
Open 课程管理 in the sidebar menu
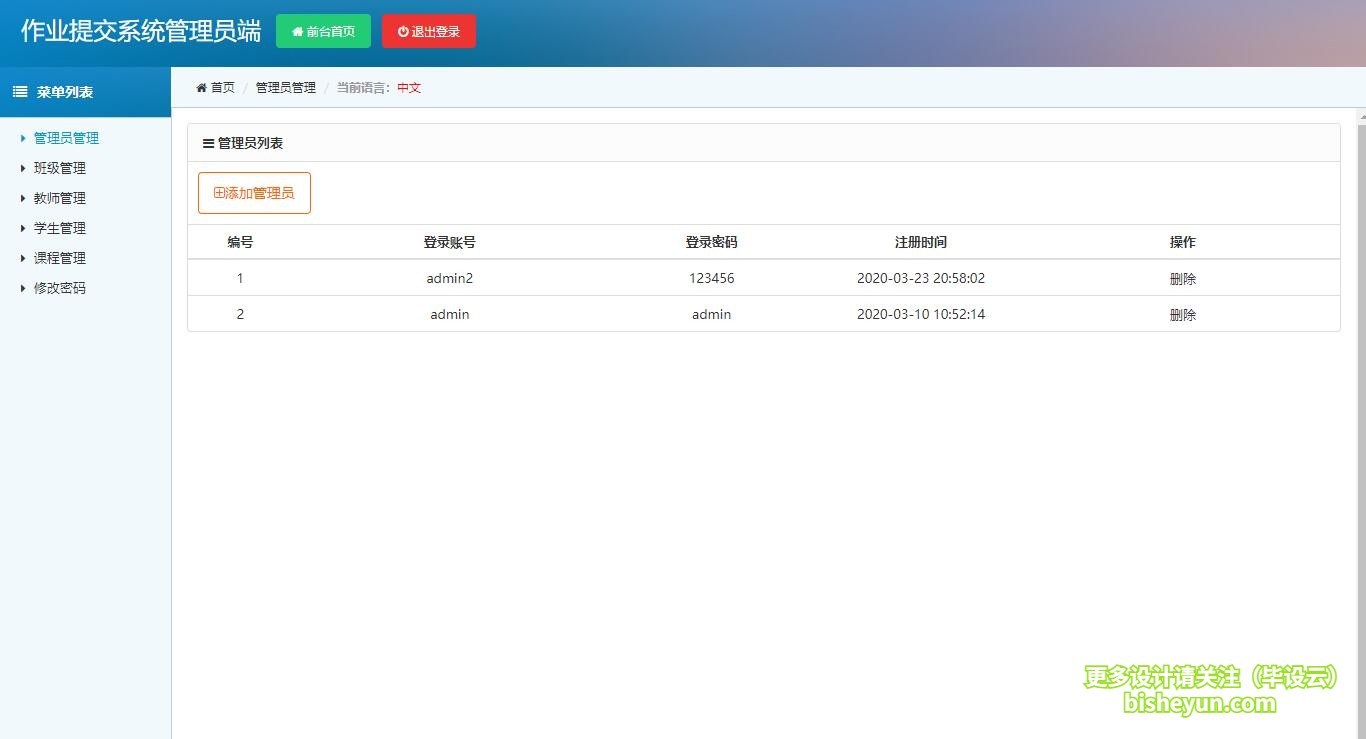click(x=60, y=258)
